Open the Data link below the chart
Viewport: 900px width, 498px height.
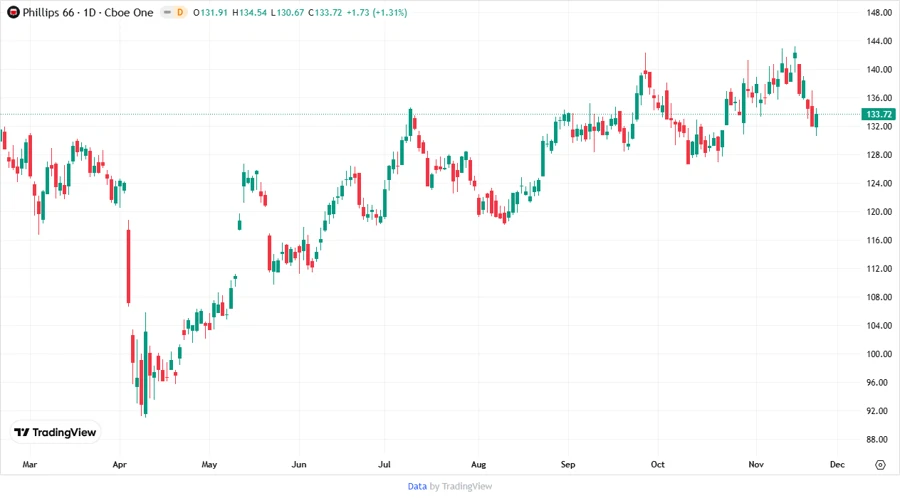(417, 487)
